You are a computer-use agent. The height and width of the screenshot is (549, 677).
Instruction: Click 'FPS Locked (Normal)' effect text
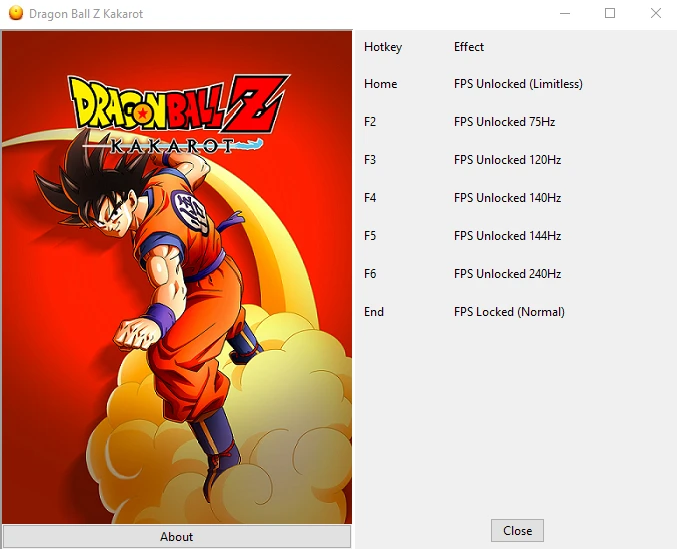(x=509, y=312)
